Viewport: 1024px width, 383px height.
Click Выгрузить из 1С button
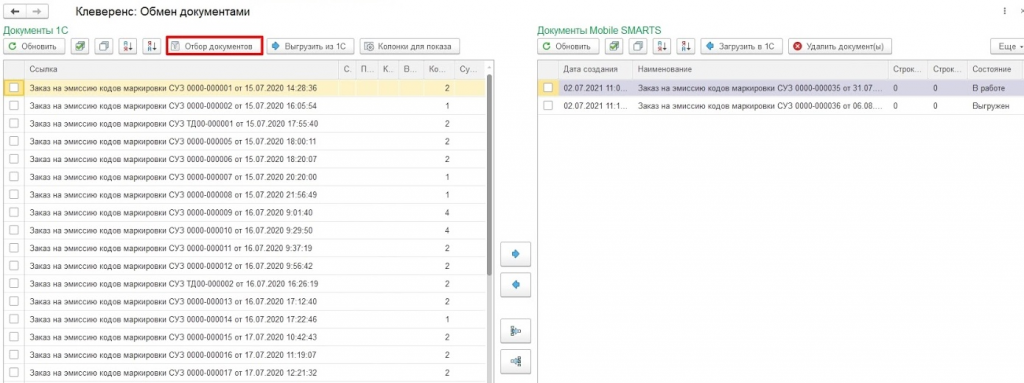click(x=310, y=46)
